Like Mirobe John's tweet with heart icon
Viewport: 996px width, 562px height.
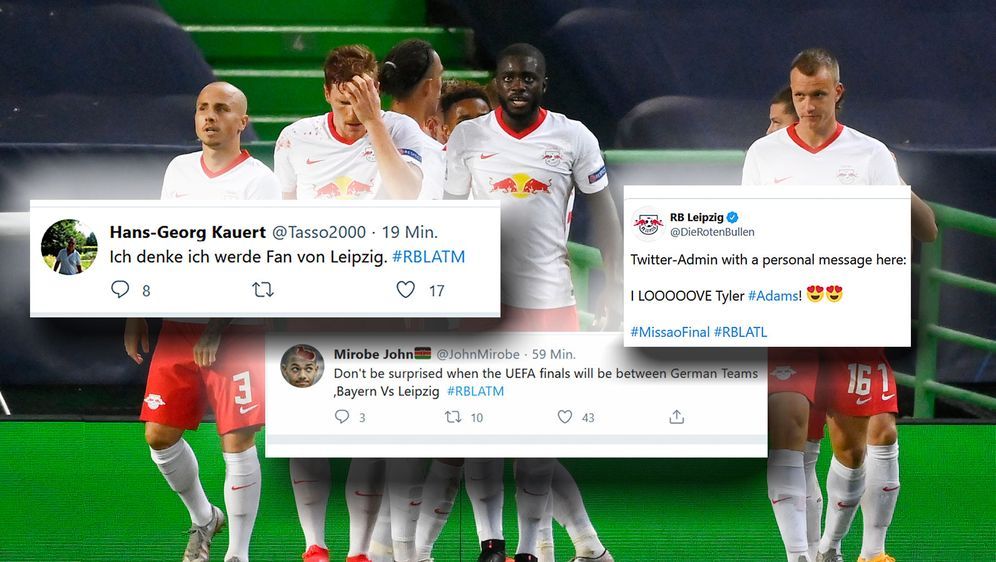coord(565,417)
